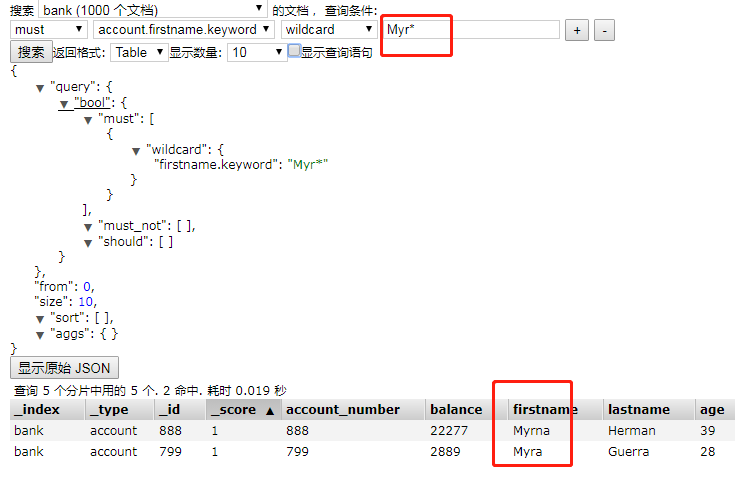Screen dimensions: 735x484
Task: Collapse the "sort" JSON array
Action: click(40, 319)
